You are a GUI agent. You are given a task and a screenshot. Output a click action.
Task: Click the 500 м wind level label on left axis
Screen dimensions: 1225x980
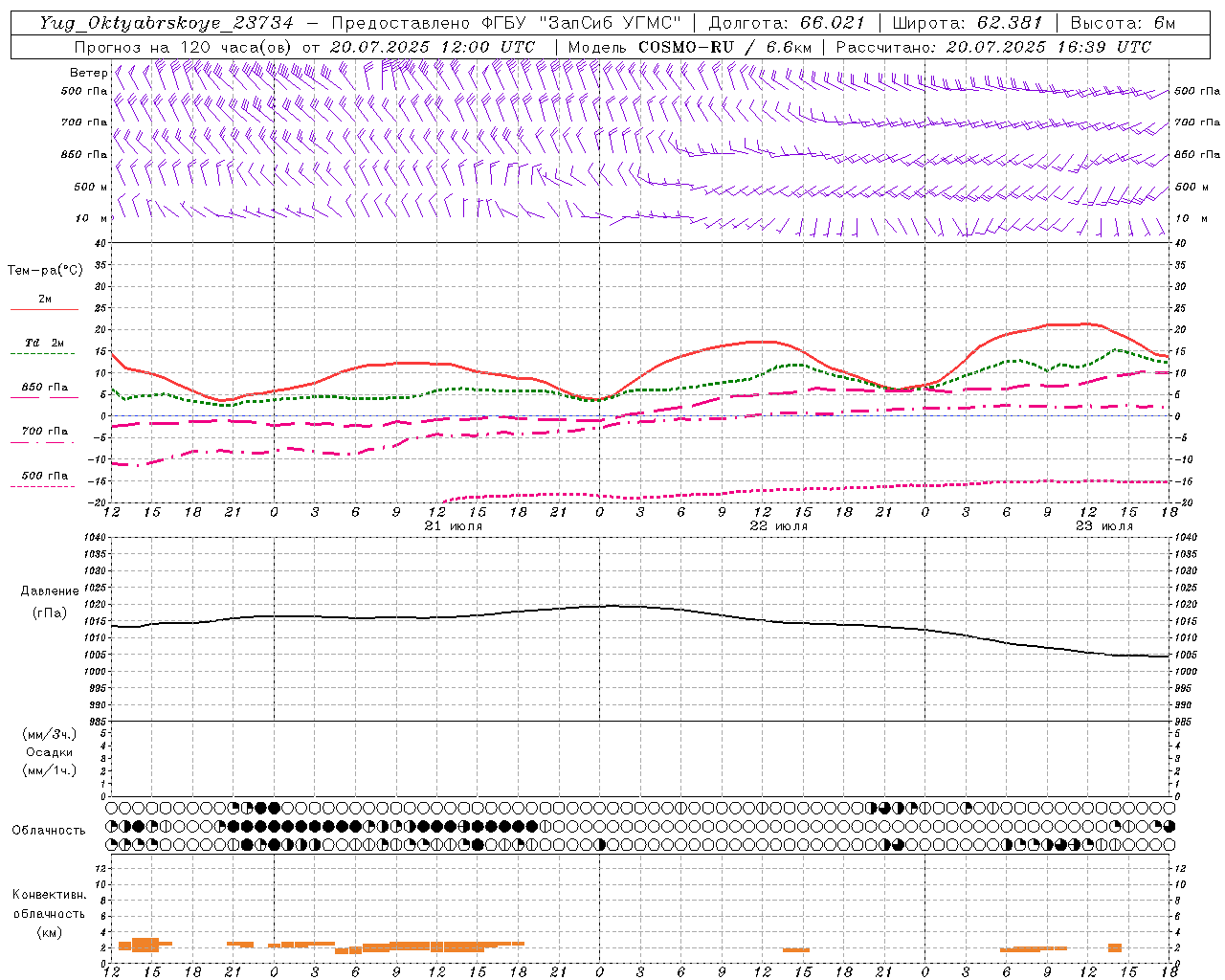(x=91, y=187)
